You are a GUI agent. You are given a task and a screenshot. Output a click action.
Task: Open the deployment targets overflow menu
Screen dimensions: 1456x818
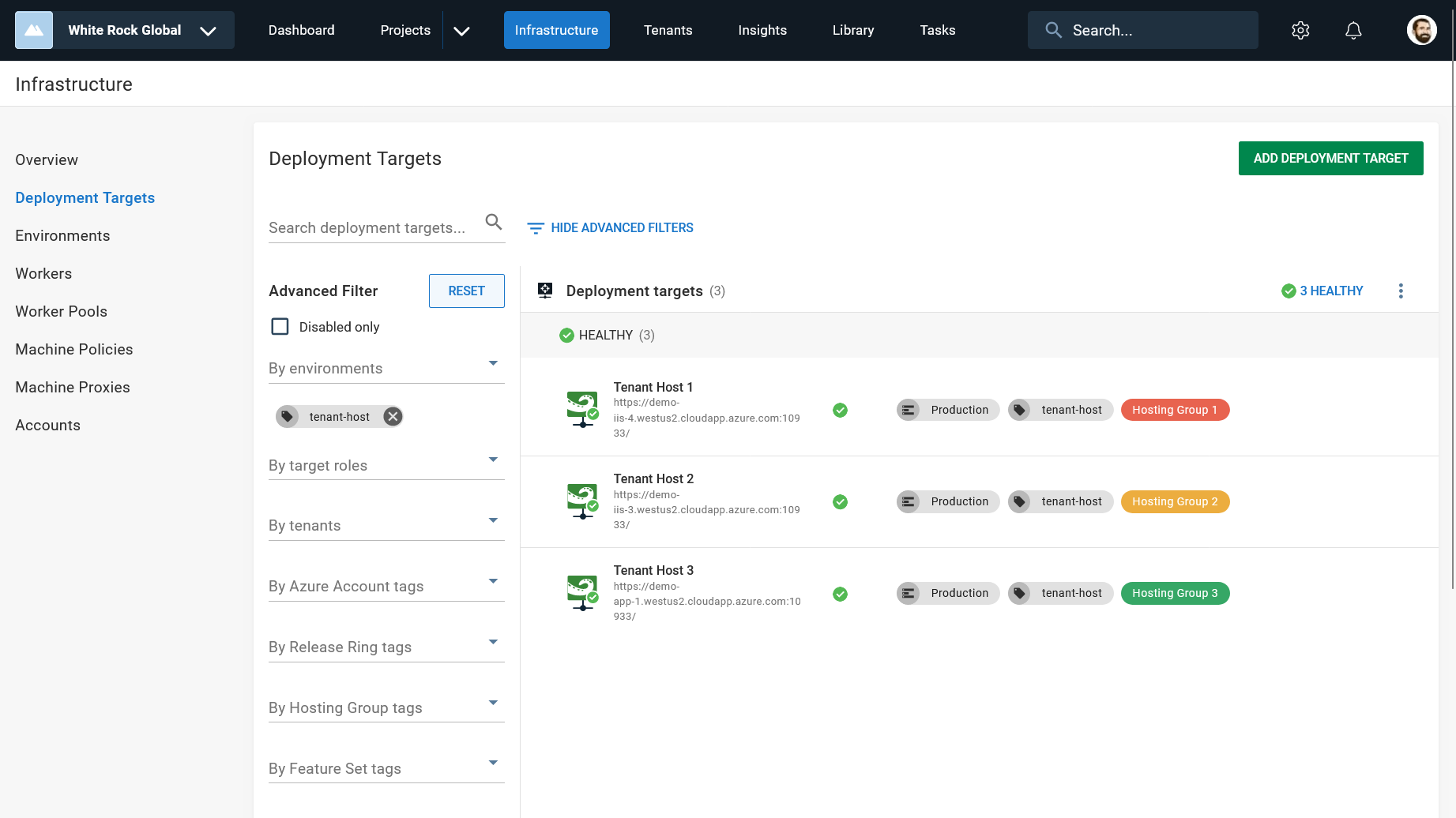(1401, 291)
